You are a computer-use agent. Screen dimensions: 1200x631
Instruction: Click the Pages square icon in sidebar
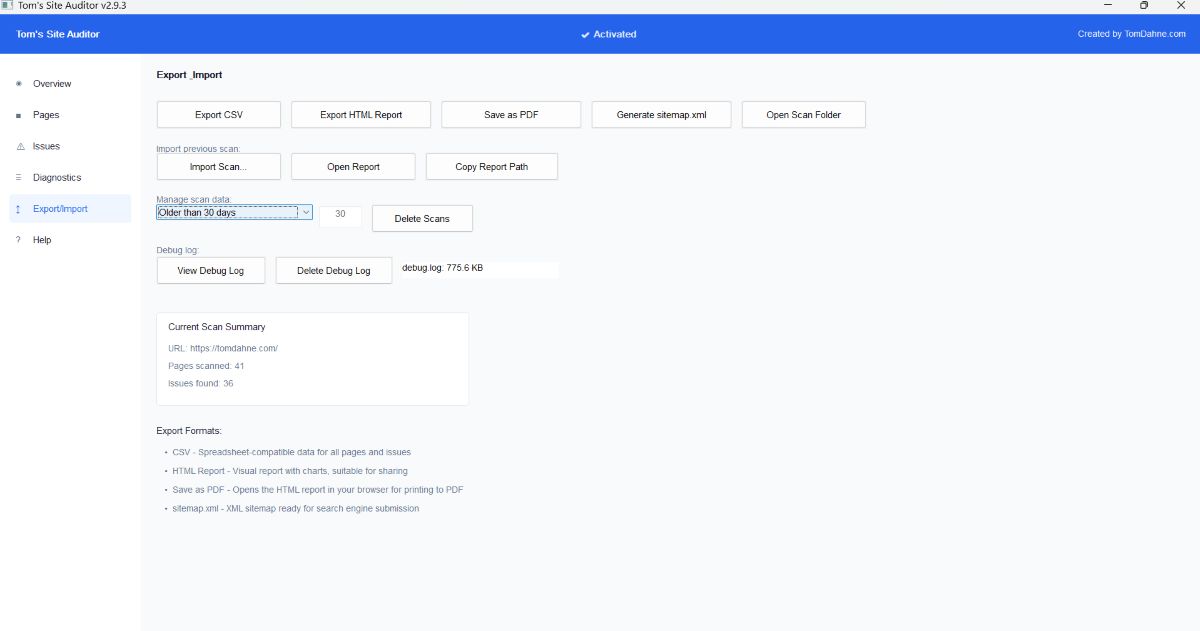pos(17,115)
